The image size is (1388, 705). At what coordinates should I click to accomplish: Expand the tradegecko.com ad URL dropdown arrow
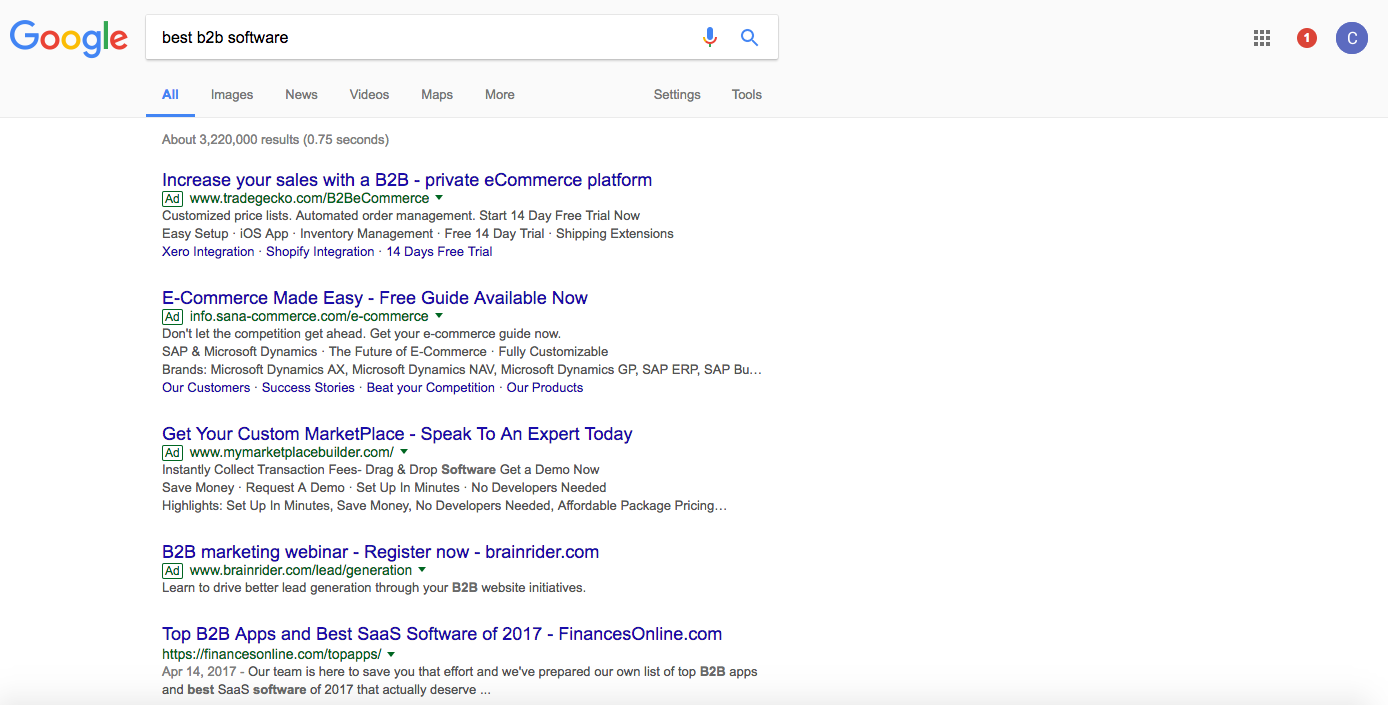pos(439,198)
